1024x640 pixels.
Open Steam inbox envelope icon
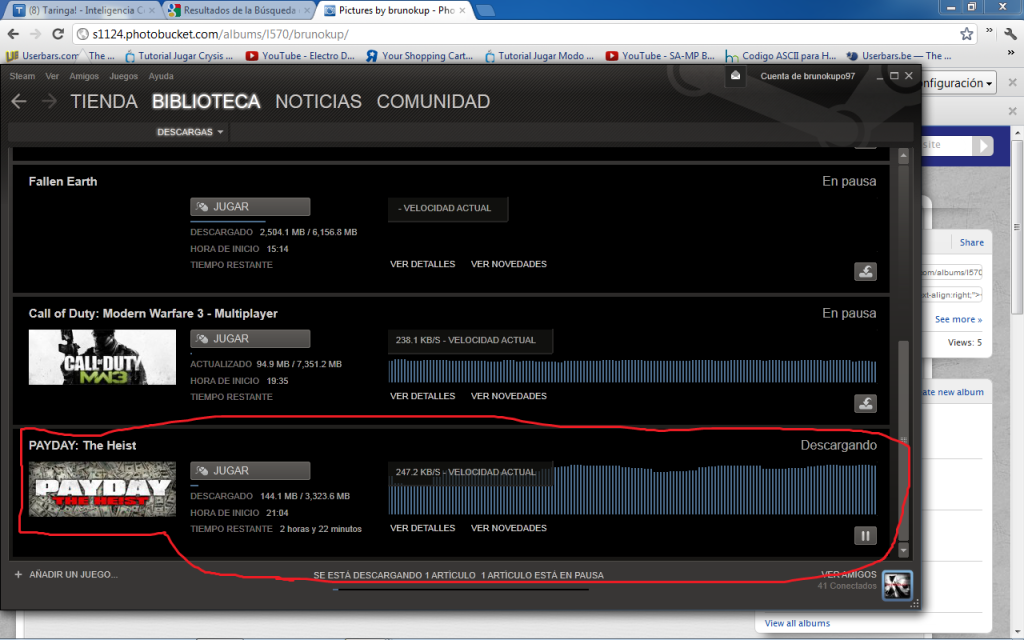pyautogui.click(x=735, y=76)
